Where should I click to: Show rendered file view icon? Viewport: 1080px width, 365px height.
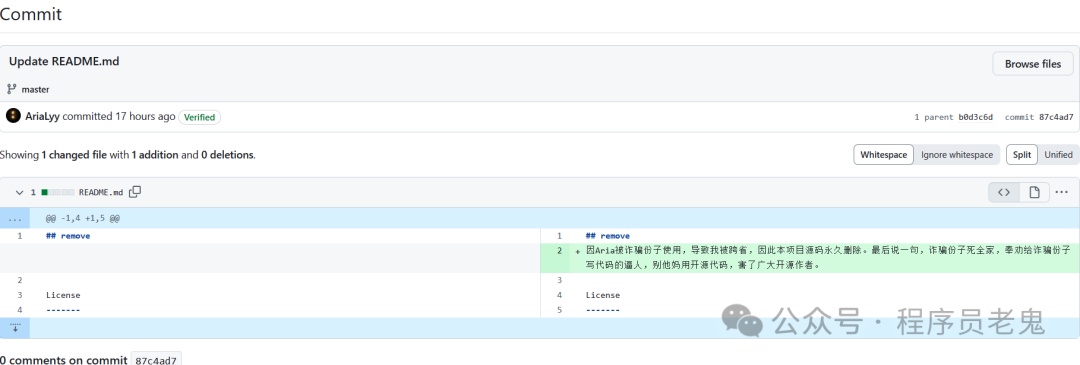[1034, 193]
